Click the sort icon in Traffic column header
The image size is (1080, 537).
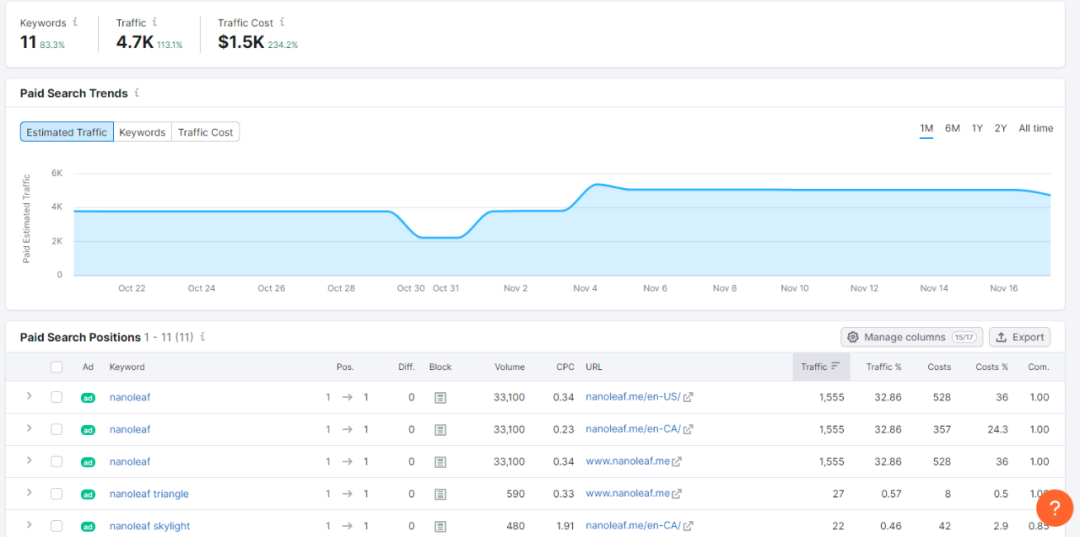click(x=835, y=366)
